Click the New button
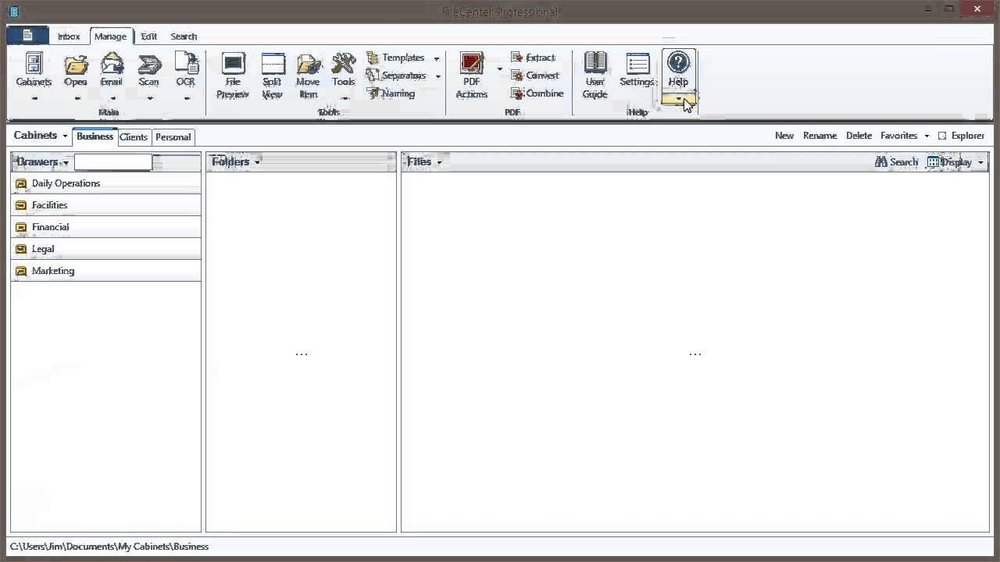This screenshot has width=1000, height=562. click(784, 135)
